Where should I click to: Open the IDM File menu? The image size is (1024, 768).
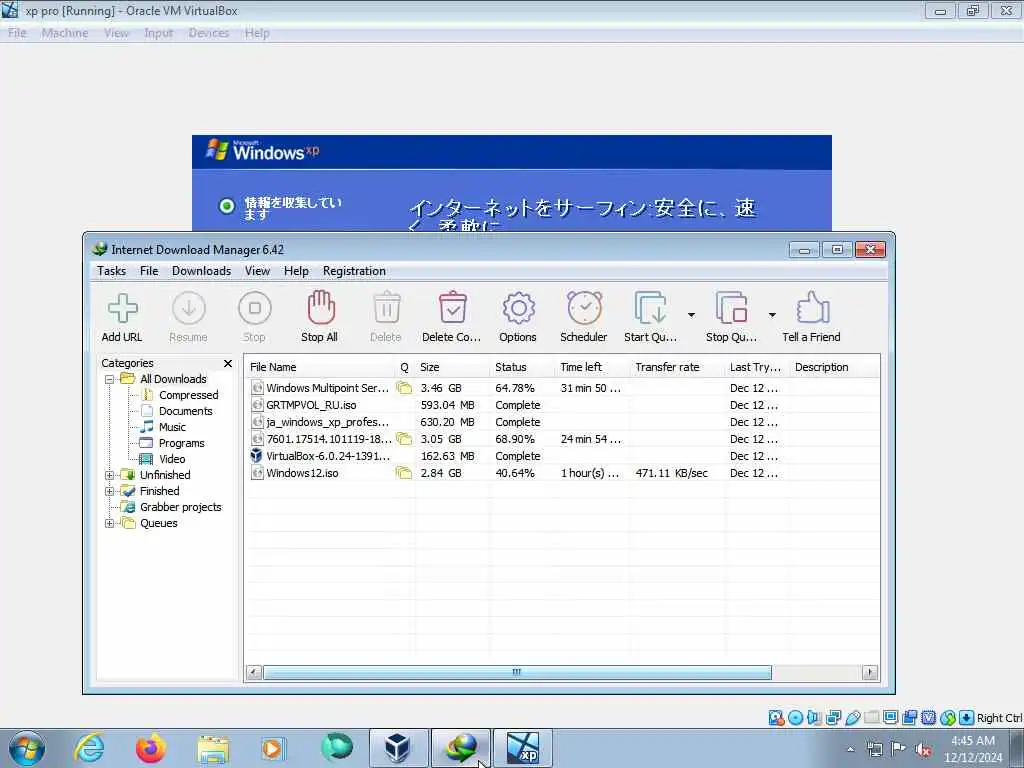(x=149, y=271)
